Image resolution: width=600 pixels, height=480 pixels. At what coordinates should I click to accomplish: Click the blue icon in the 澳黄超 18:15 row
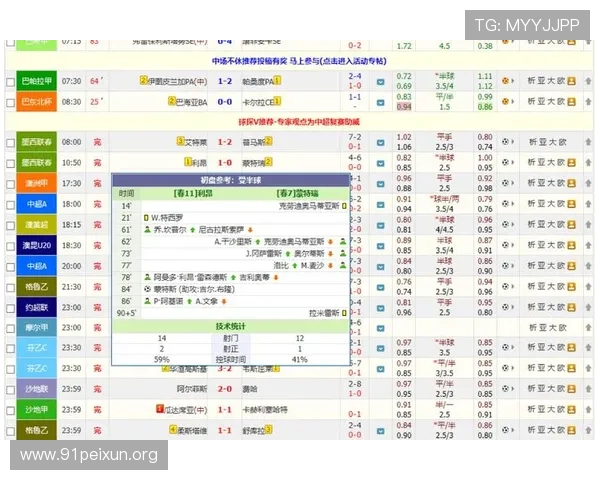[380, 225]
